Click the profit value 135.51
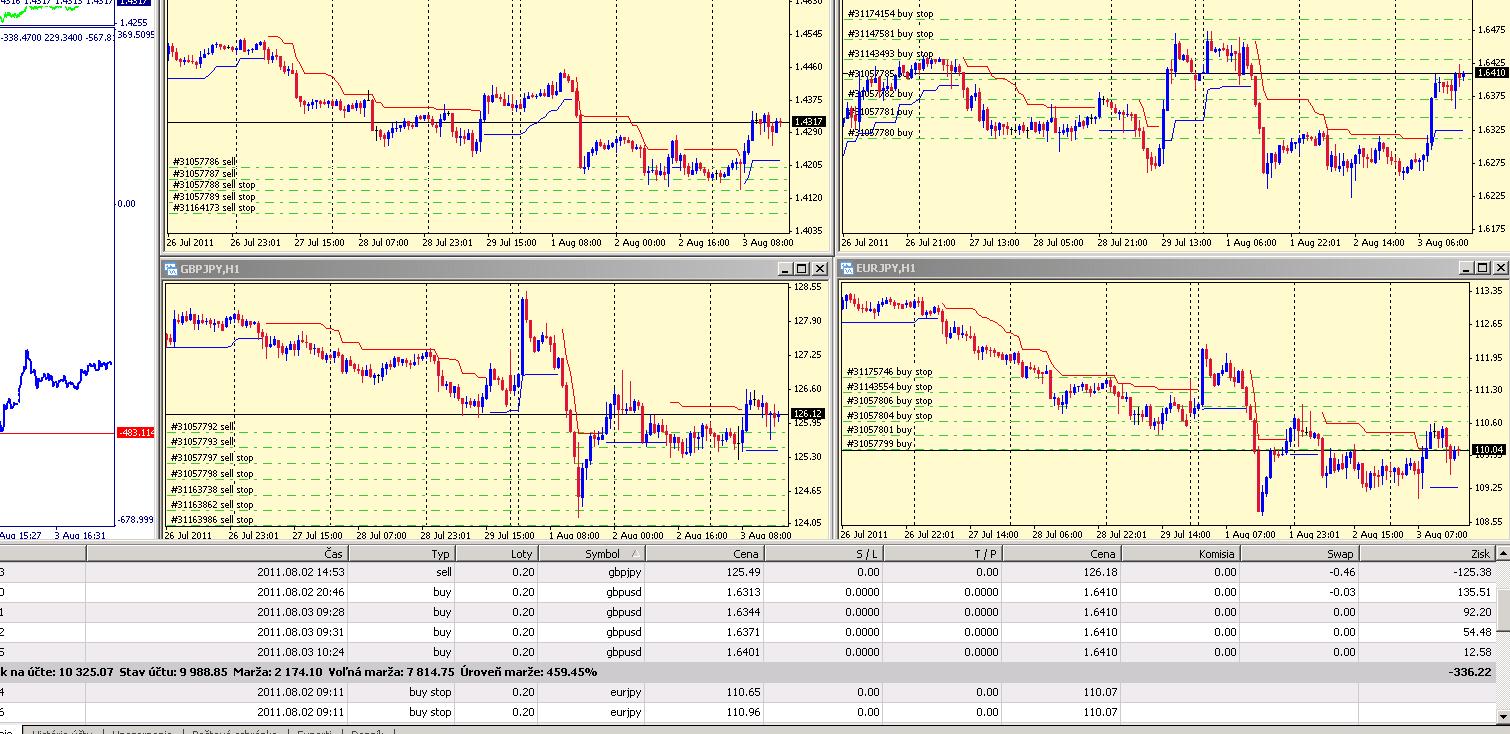The height and width of the screenshot is (734, 1510). [1473, 592]
